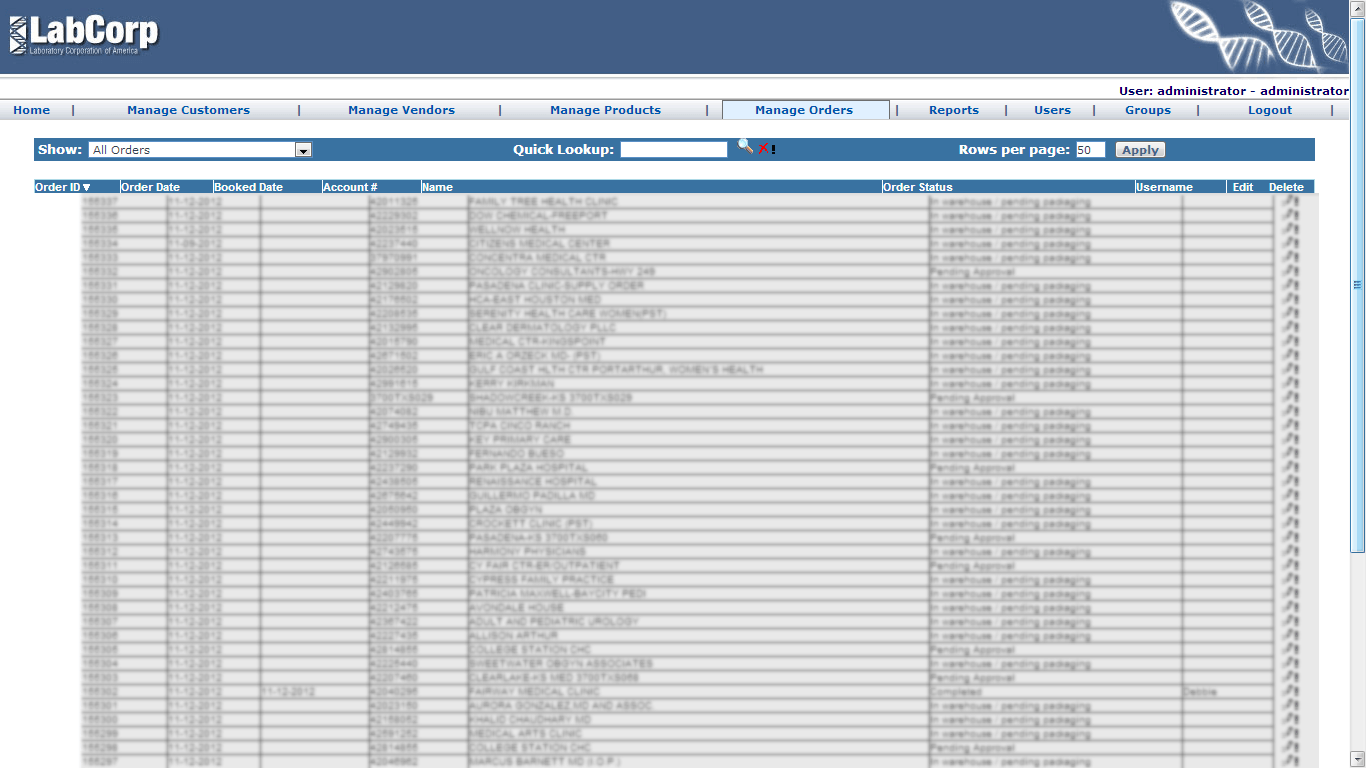1366x768 pixels.
Task: Click the Order ID sort arrow icon
Action: click(87, 188)
